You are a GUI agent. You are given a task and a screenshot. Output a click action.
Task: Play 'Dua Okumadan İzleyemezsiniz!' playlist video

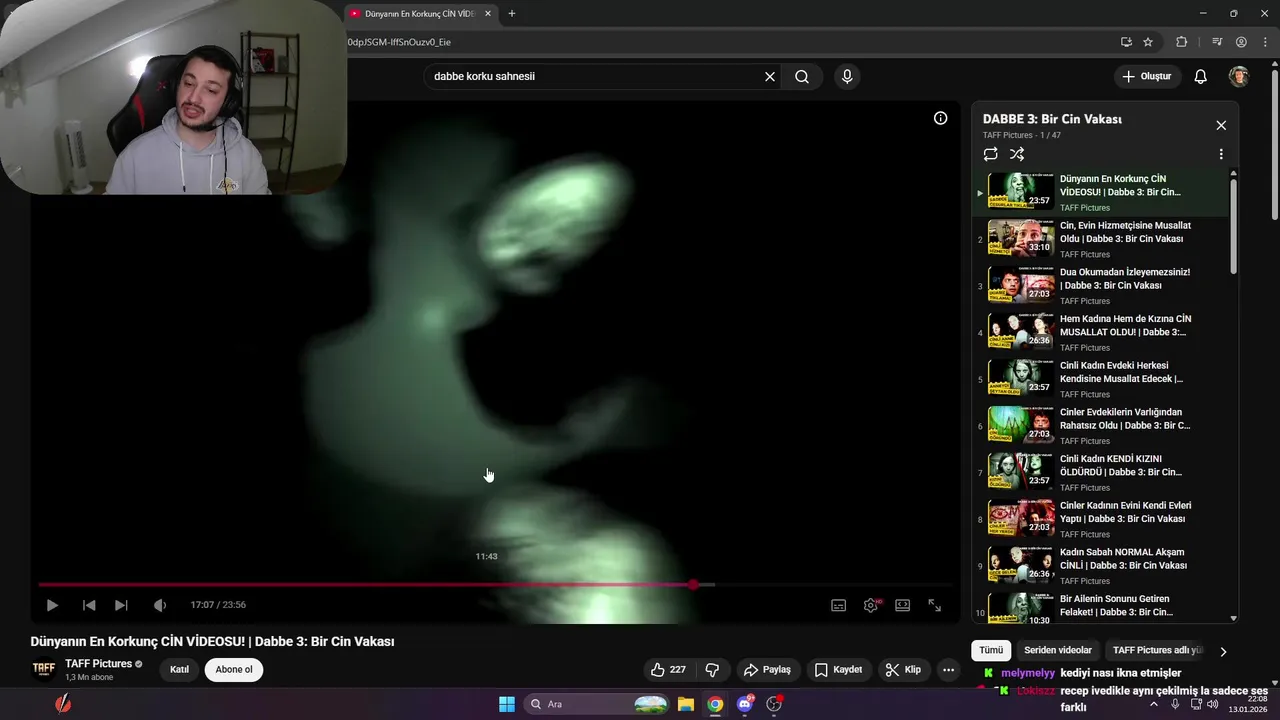click(x=1100, y=286)
